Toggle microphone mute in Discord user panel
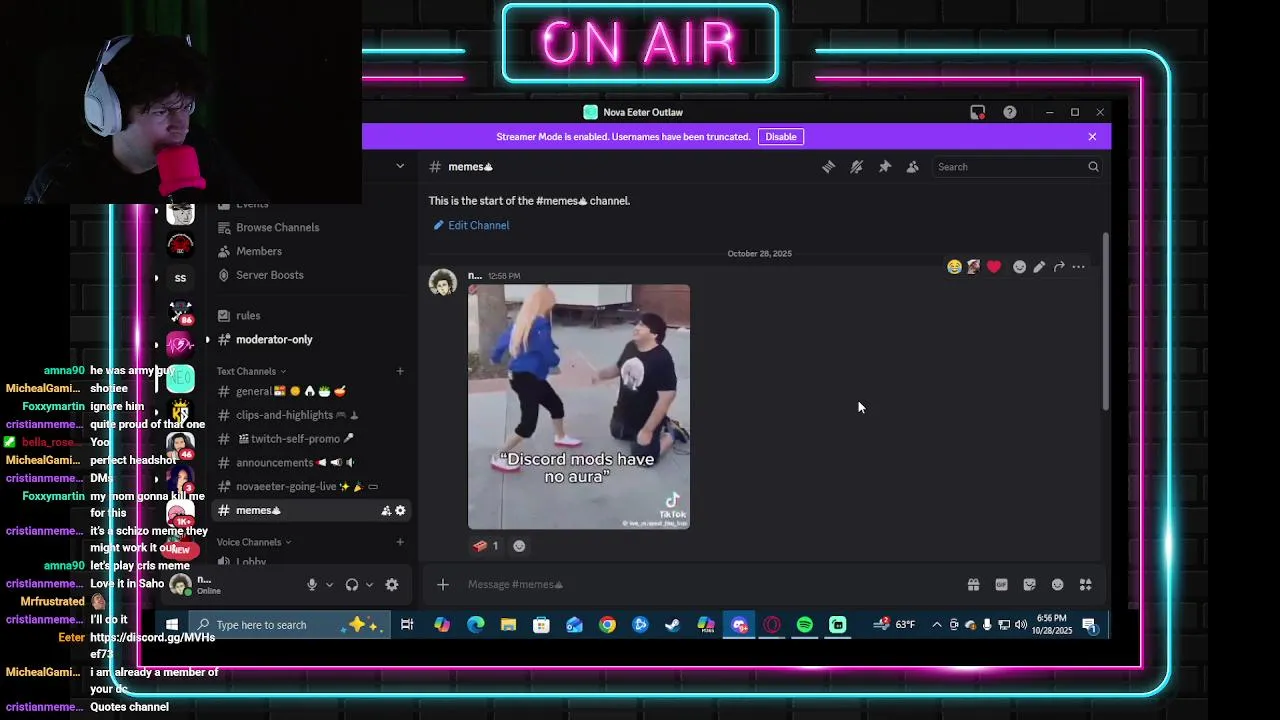This screenshot has width=1280, height=720. (x=312, y=585)
